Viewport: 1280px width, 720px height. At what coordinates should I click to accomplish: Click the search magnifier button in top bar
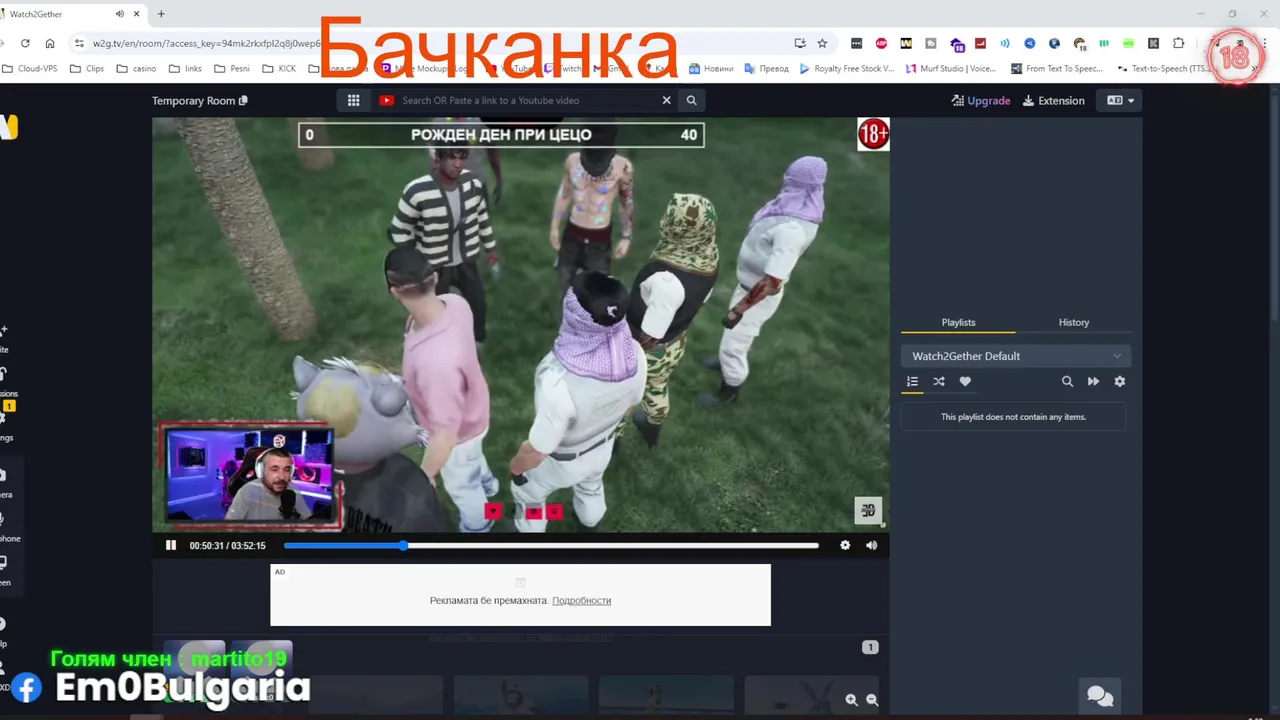tap(691, 100)
